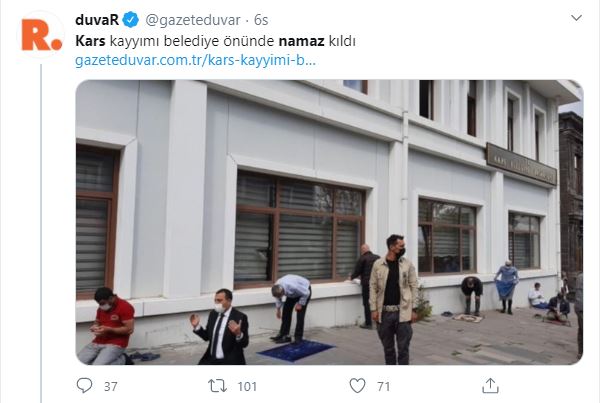Click the tweet text 'belediye önünde'
Viewport: 604px width, 403px height.
tap(219, 41)
